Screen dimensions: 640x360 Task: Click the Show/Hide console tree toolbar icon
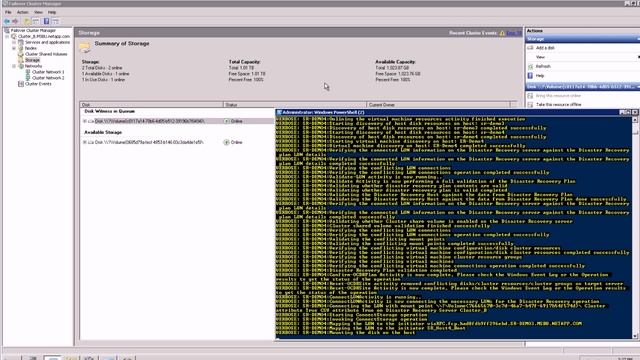(x=36, y=21)
